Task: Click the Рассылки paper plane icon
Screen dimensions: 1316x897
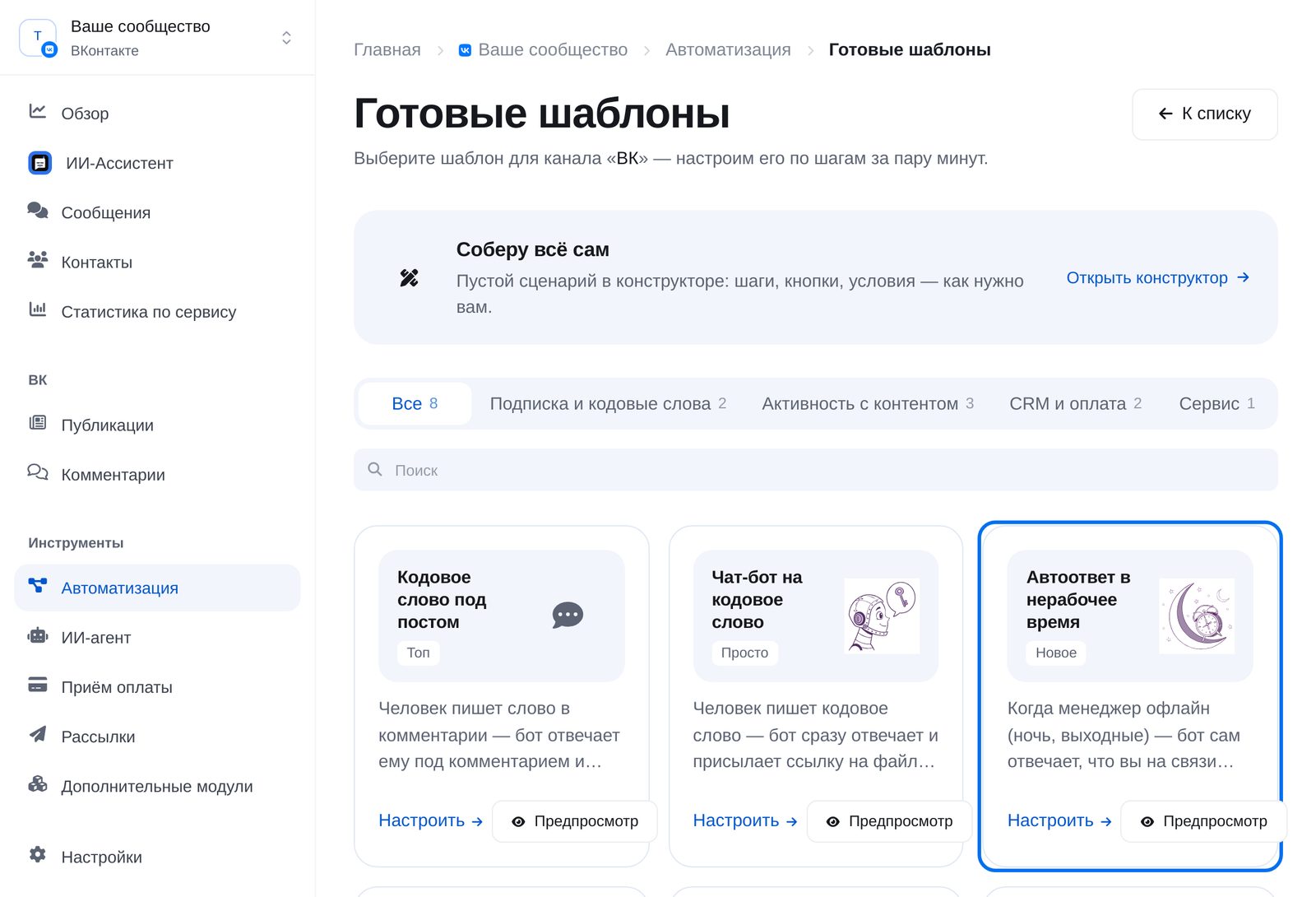Action: tap(38, 734)
